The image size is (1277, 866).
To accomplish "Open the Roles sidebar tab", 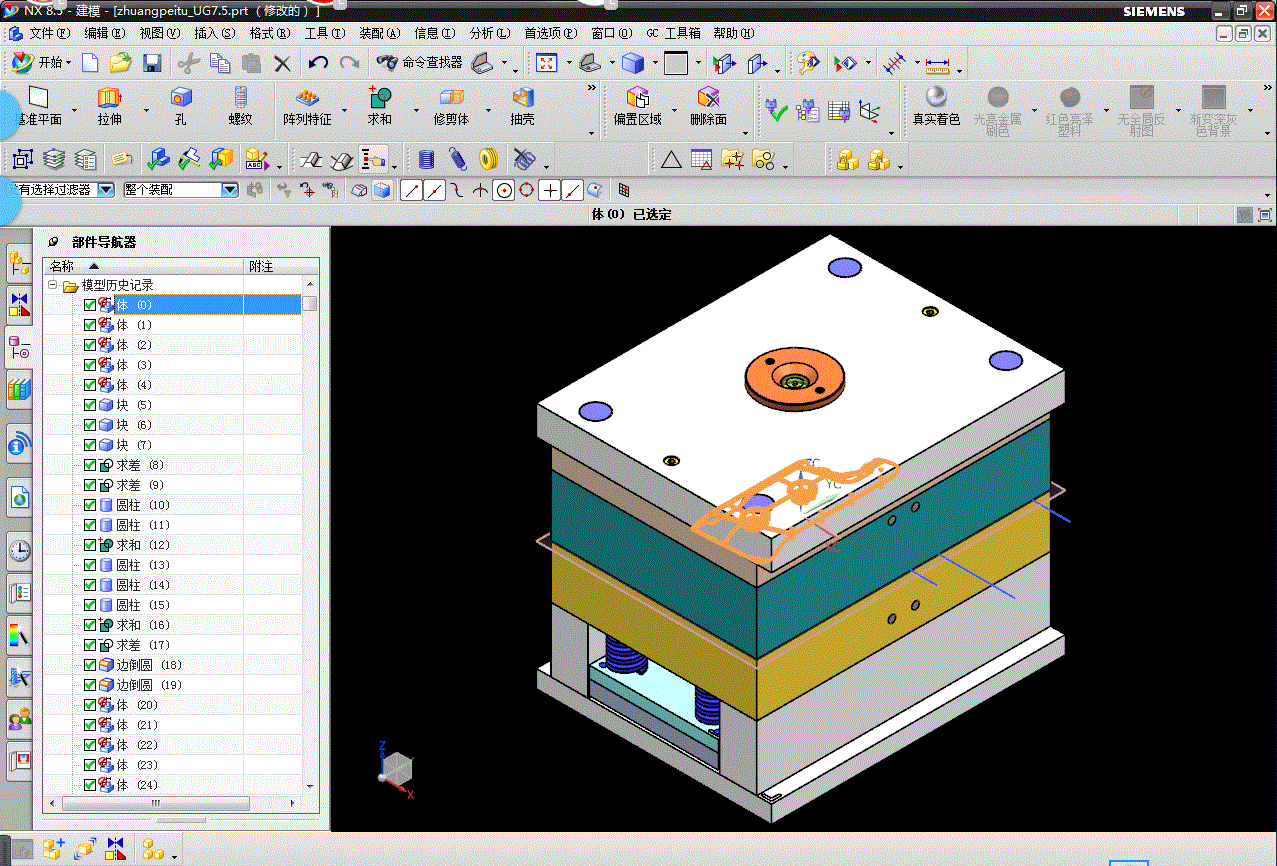I will pos(19,718).
